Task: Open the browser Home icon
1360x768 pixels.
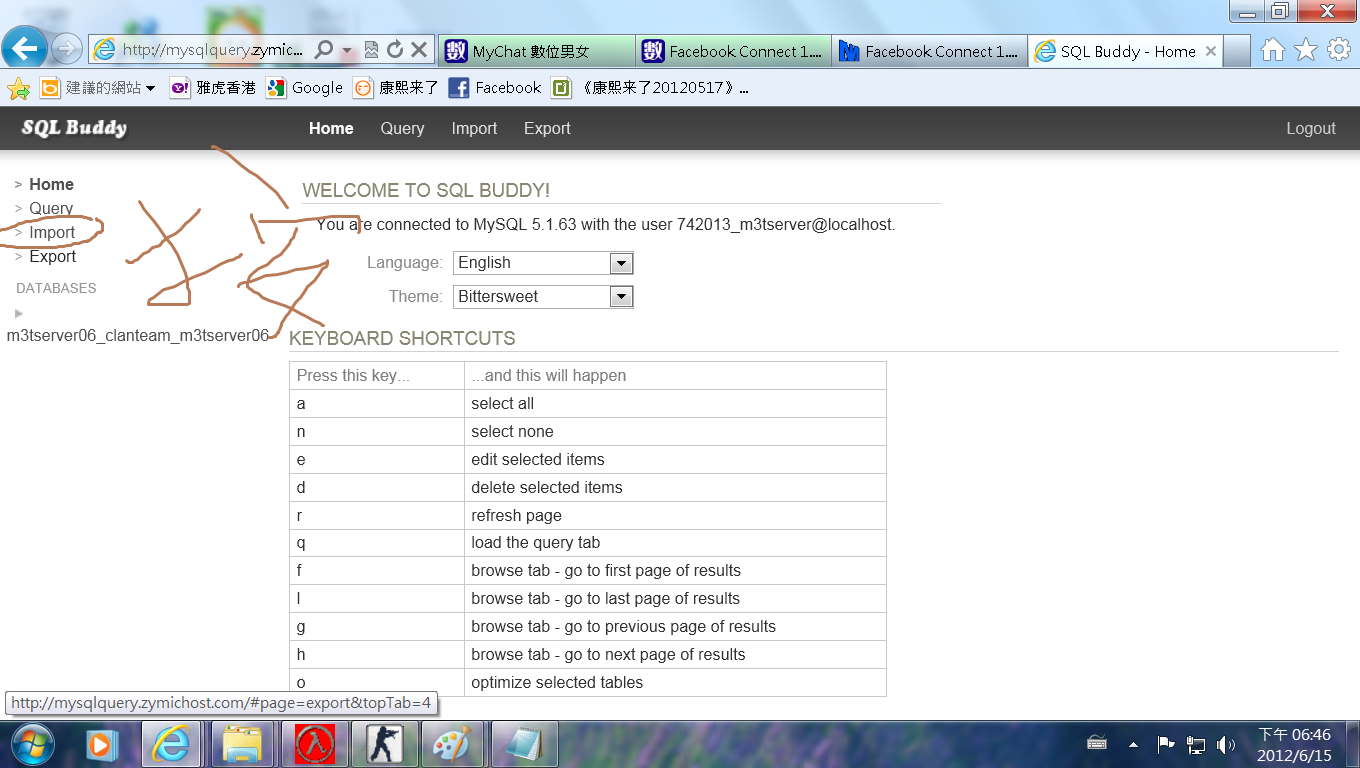Action: click(1272, 50)
